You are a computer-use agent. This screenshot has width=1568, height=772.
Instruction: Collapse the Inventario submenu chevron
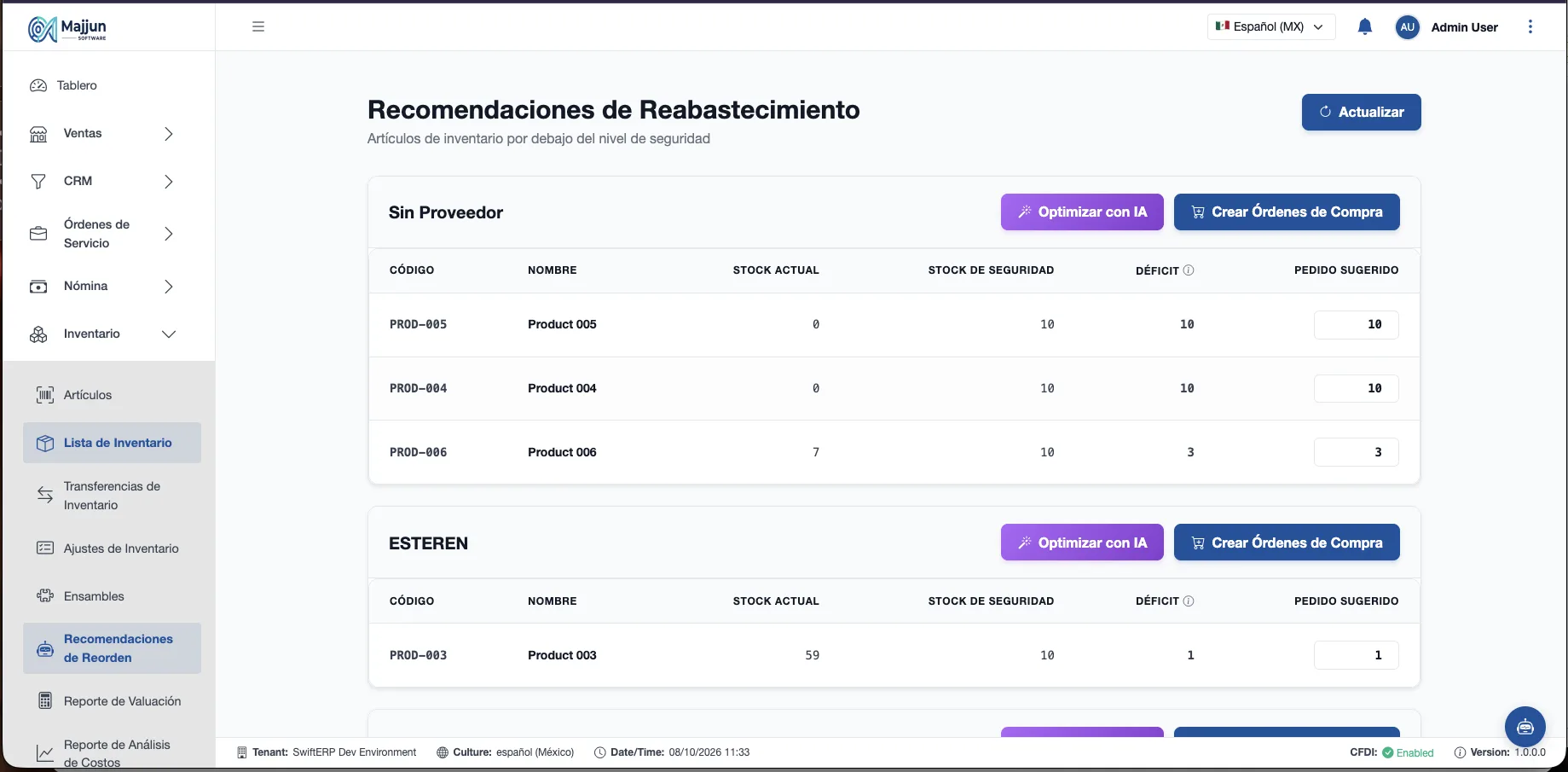coord(169,334)
